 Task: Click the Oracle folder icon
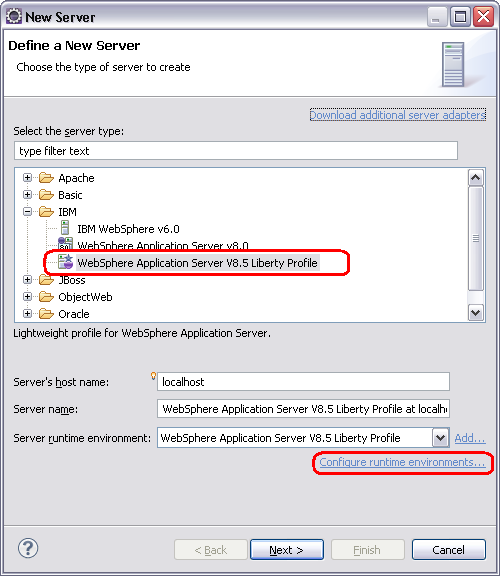pos(46,314)
